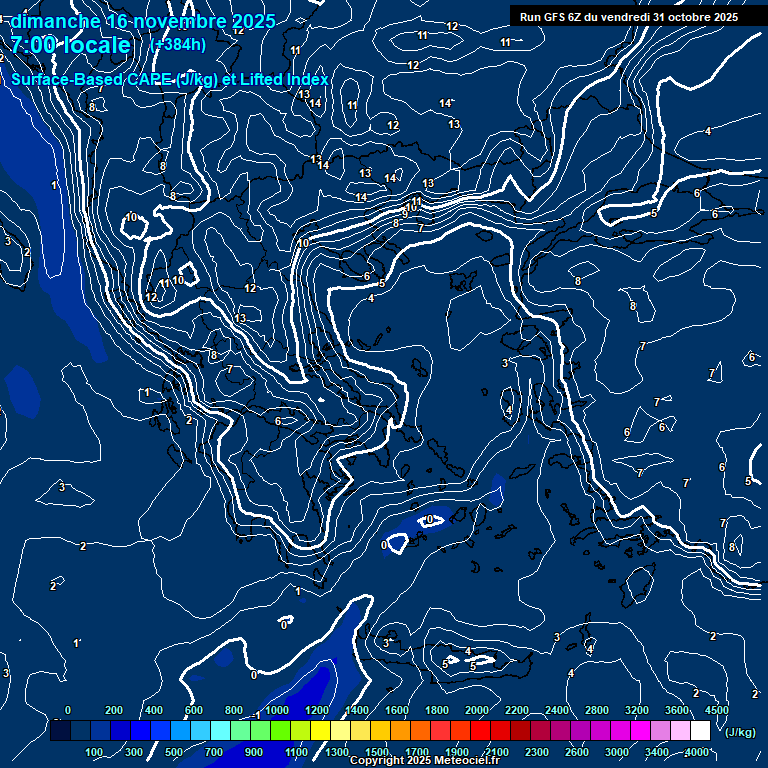
Task: Click the legend value "3400"
Action: click(x=657, y=752)
